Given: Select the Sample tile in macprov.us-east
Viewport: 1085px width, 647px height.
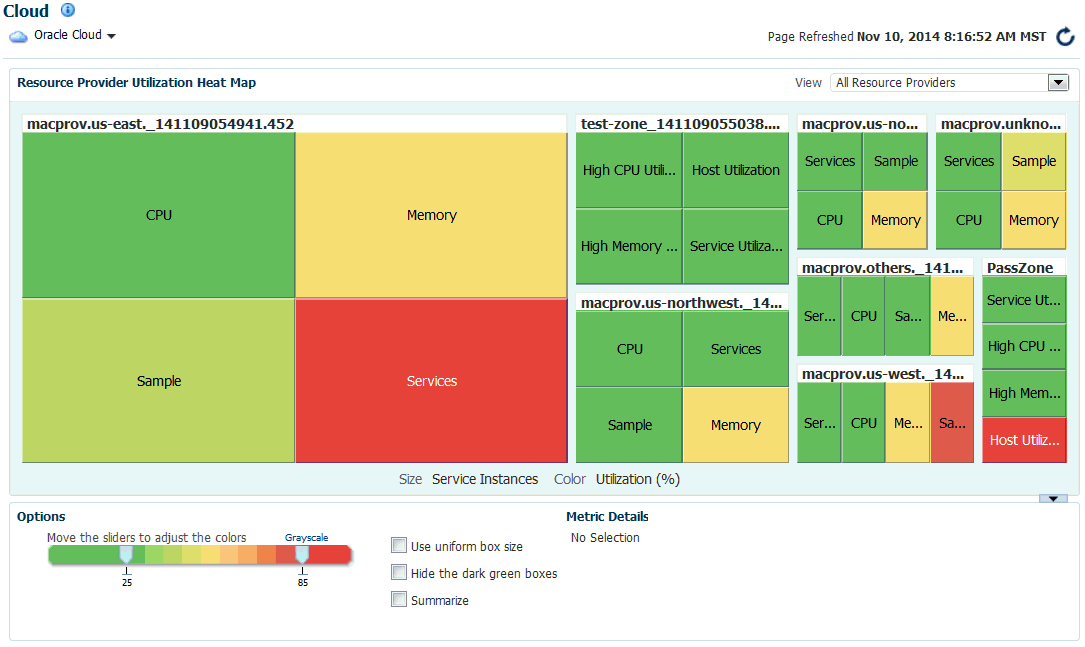Looking at the screenshot, I should (157, 379).
